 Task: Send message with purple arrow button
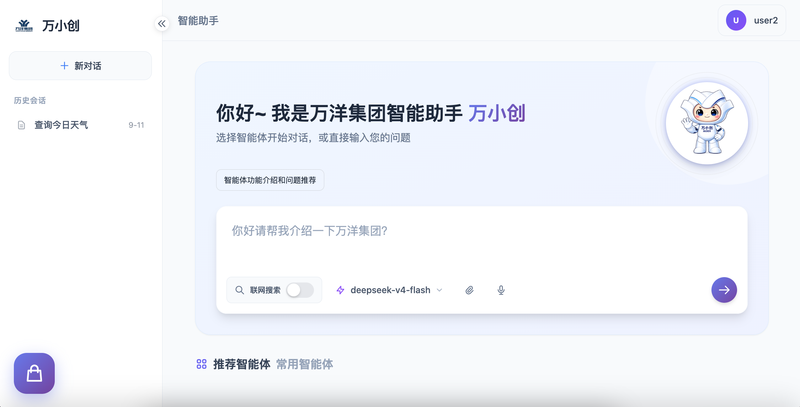[x=724, y=290]
